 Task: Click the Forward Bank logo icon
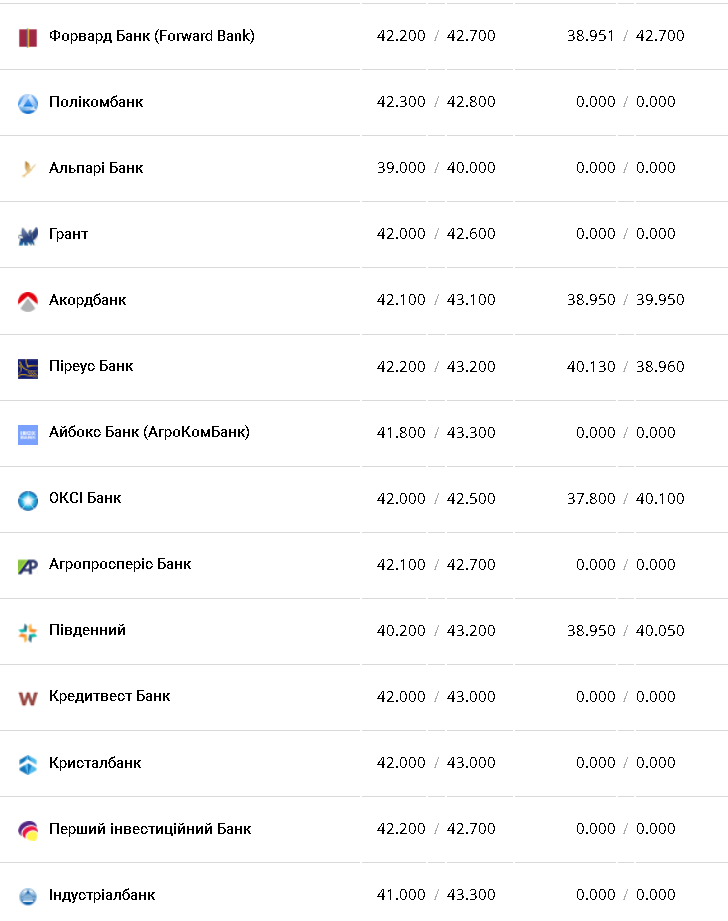(x=28, y=37)
